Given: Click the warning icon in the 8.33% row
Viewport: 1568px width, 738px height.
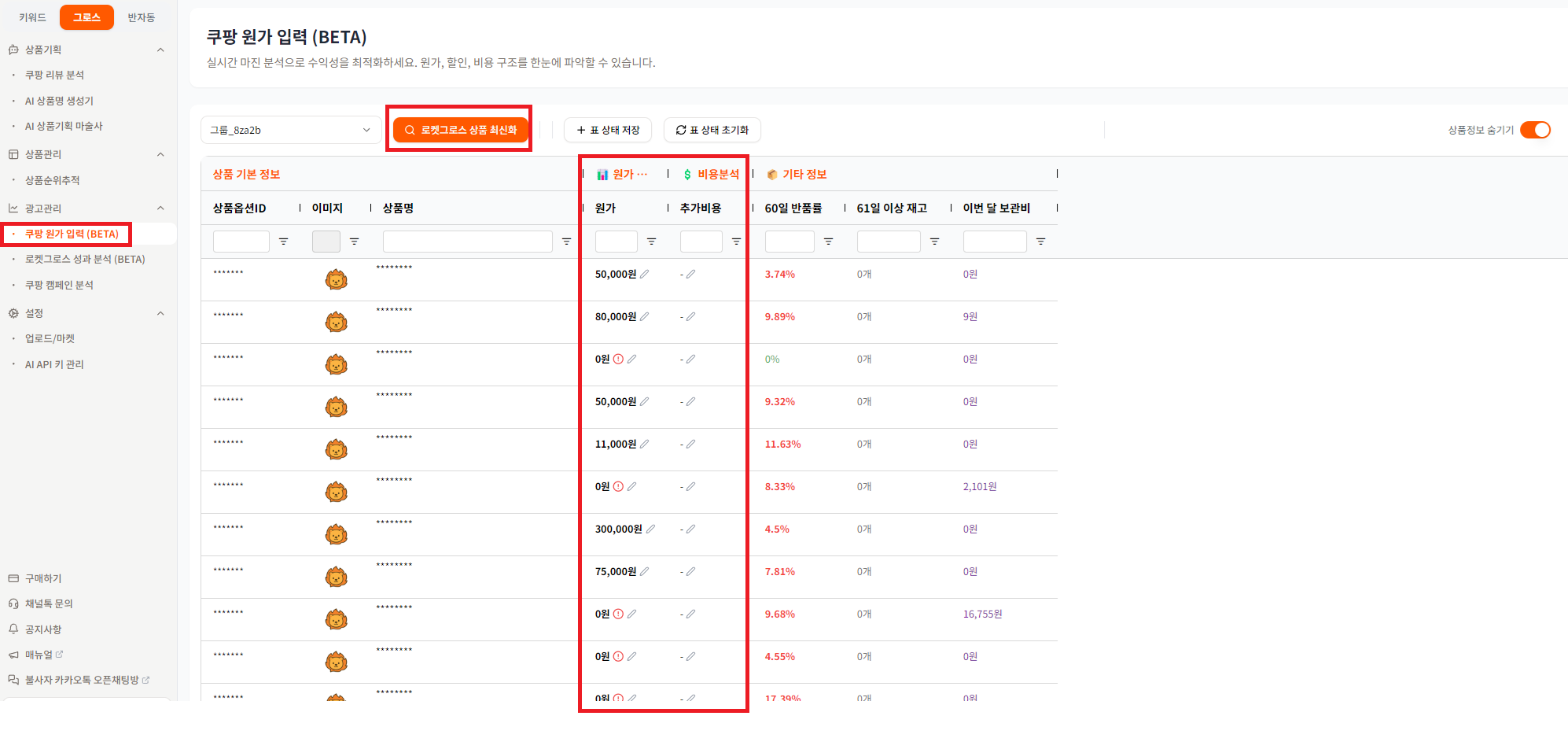Looking at the screenshot, I should [x=618, y=486].
